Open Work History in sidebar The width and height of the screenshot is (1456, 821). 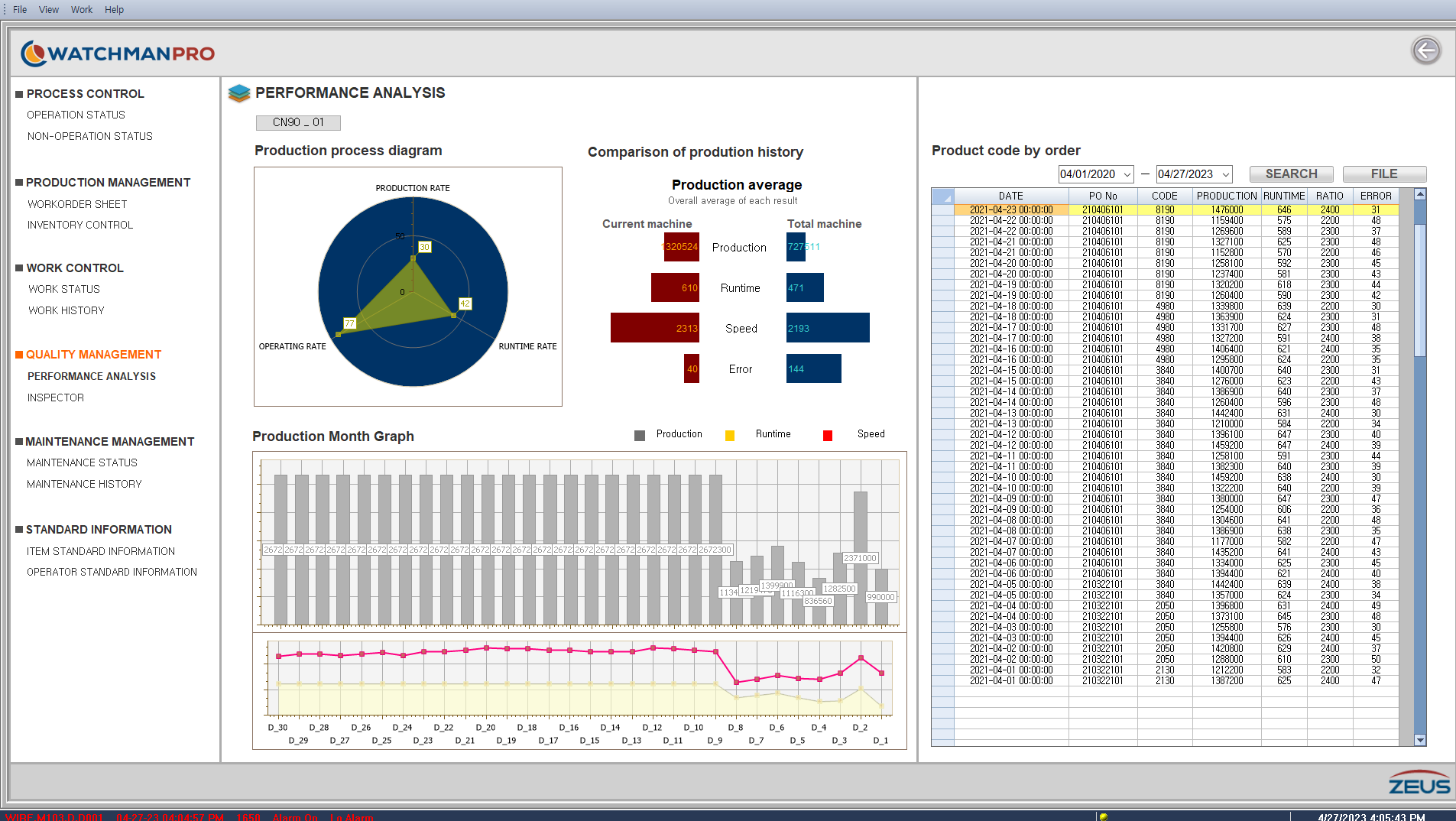click(66, 310)
